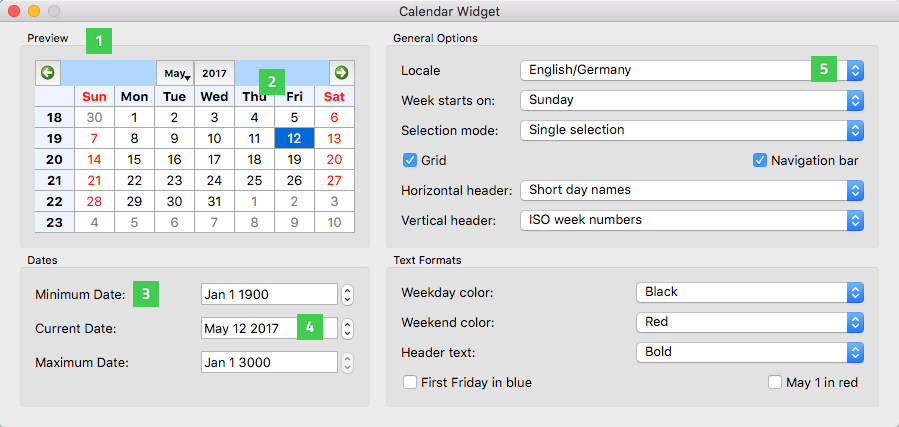Enable First Friday in blue
The image size is (899, 427).
(x=410, y=382)
